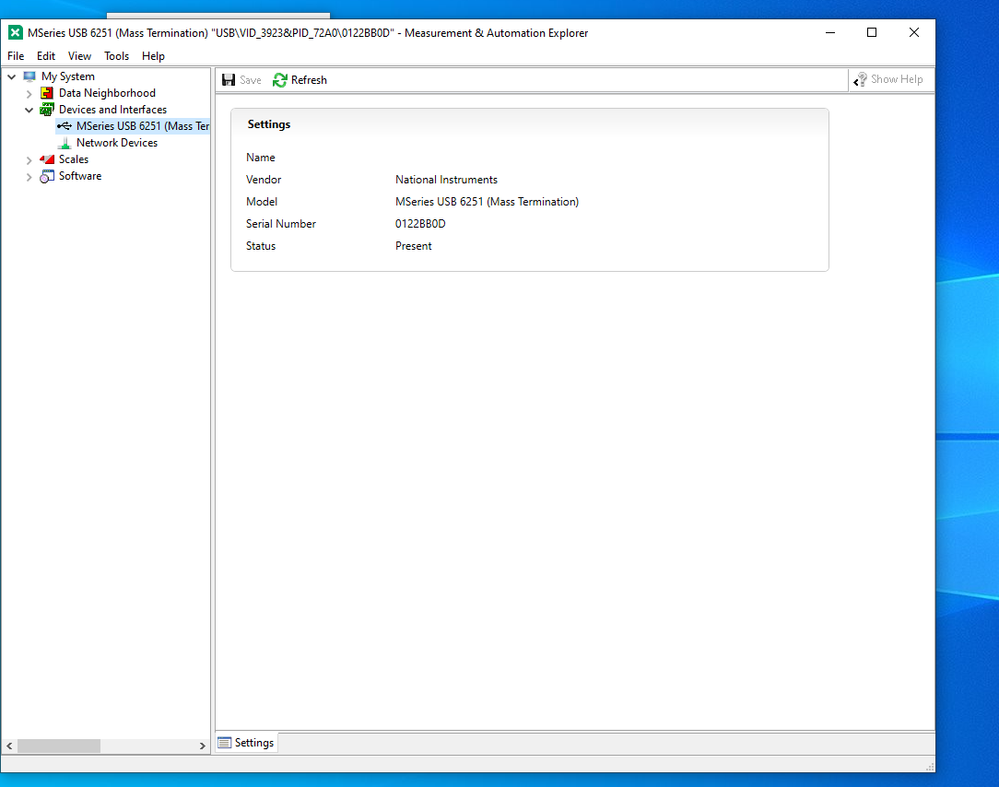This screenshot has height=787, width=999.
Task: Click the Vendor field label
Action: click(x=264, y=180)
